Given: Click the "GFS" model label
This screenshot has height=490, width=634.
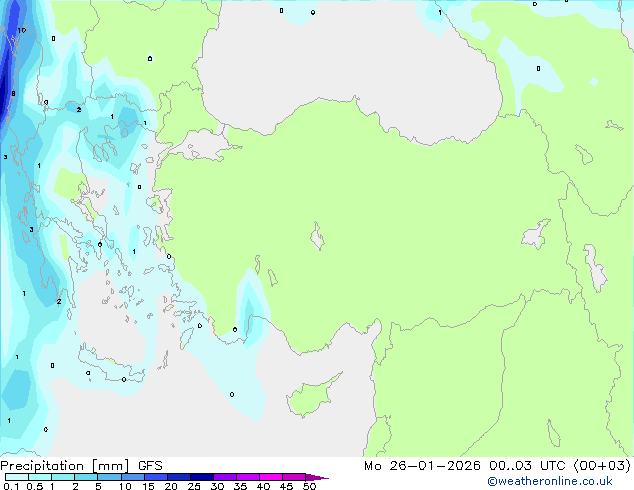Looking at the screenshot, I should (150, 466).
